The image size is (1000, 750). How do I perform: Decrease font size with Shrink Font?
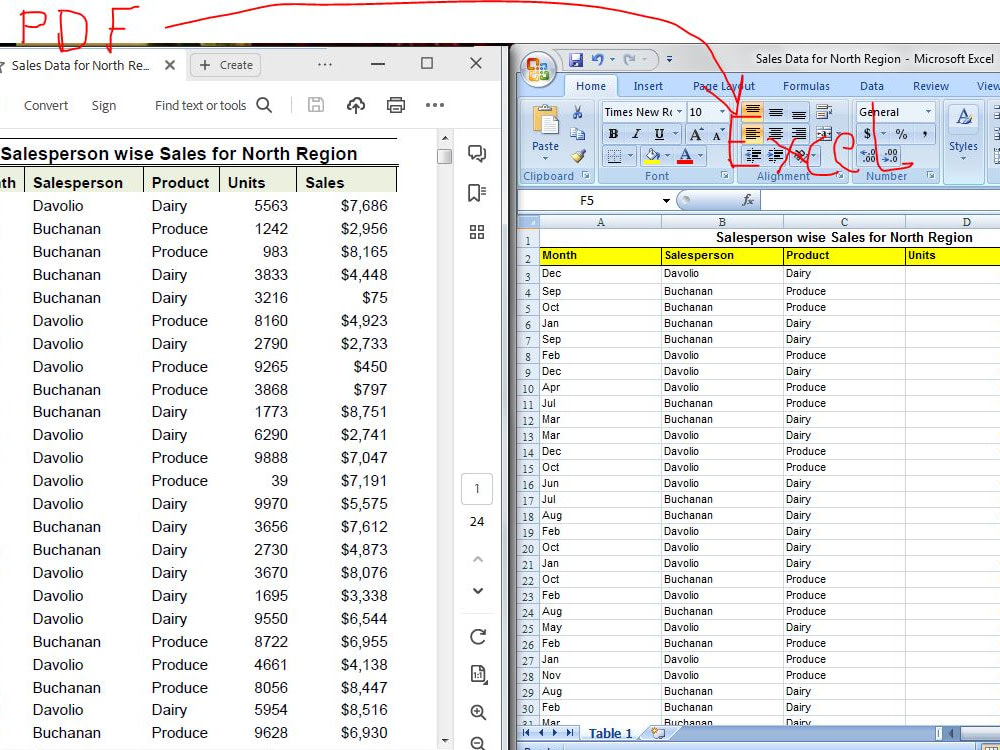[718, 134]
